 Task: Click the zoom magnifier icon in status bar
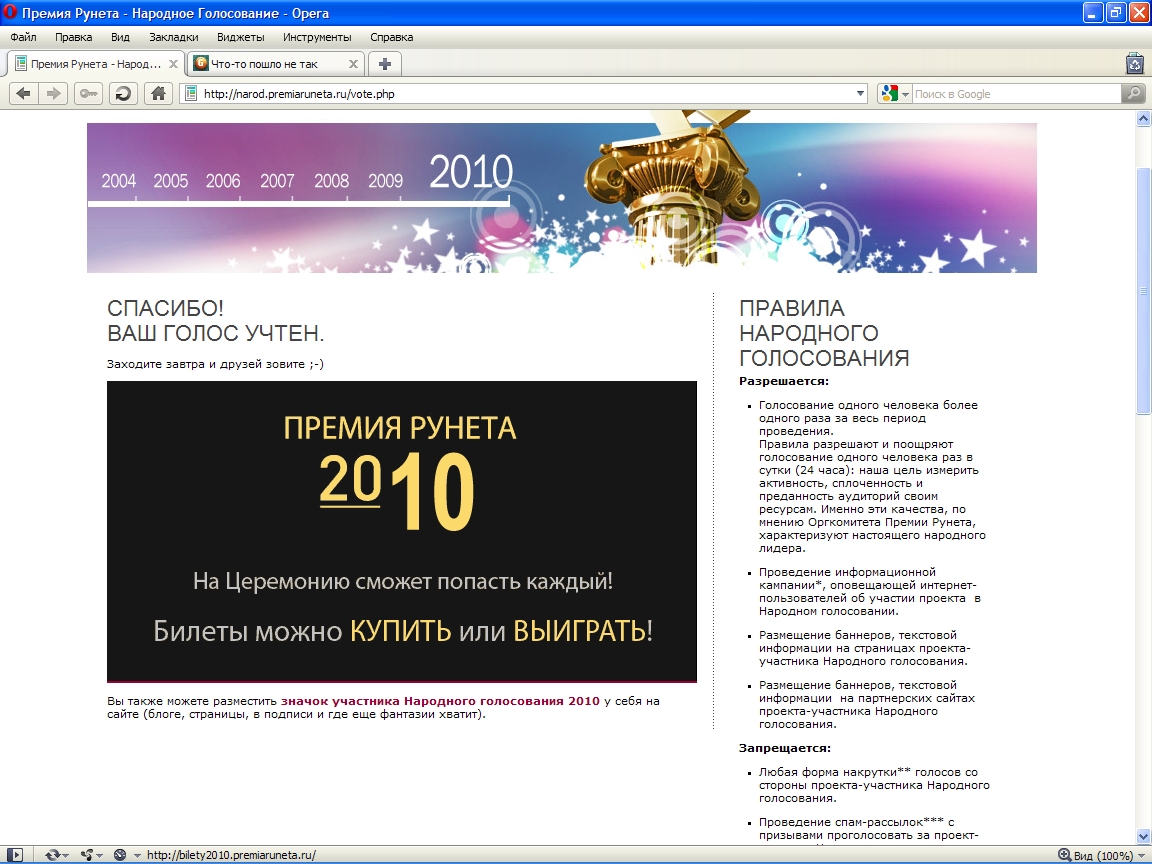1064,854
